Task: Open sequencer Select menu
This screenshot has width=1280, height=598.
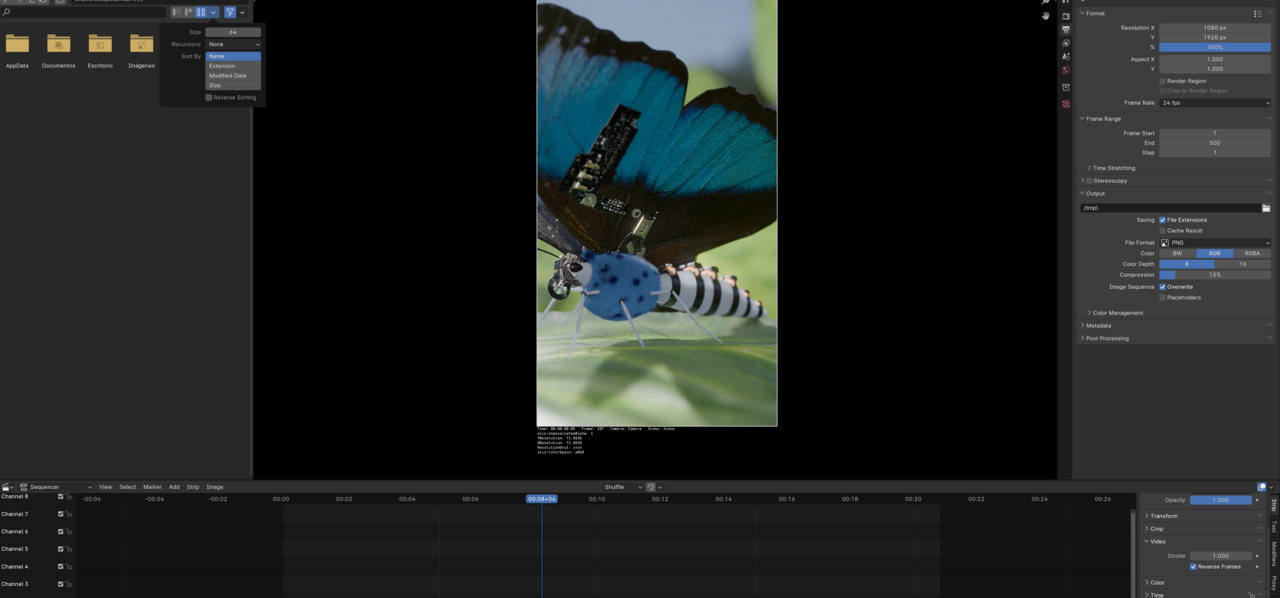Action: (x=128, y=487)
